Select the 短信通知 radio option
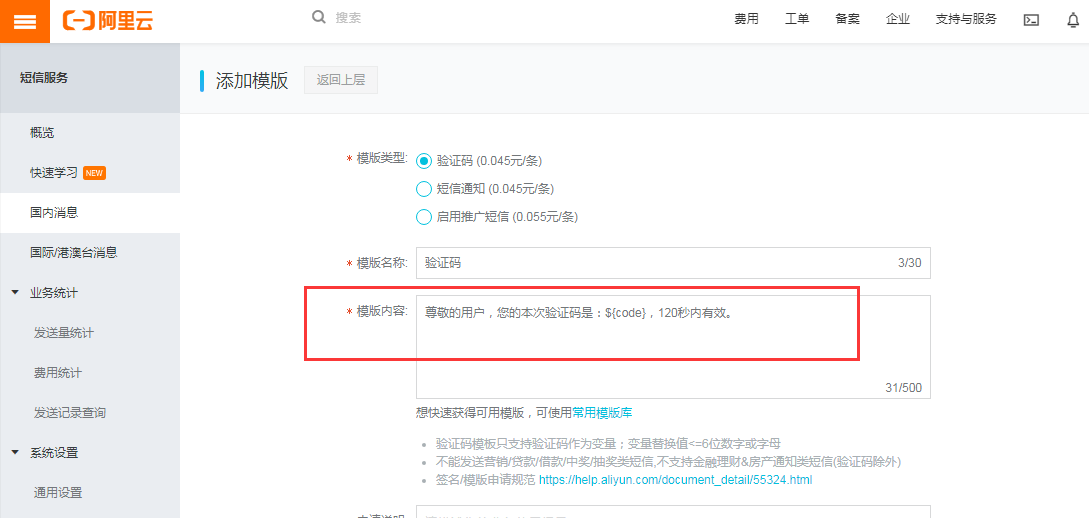Image resolution: width=1089 pixels, height=518 pixels. 424,189
